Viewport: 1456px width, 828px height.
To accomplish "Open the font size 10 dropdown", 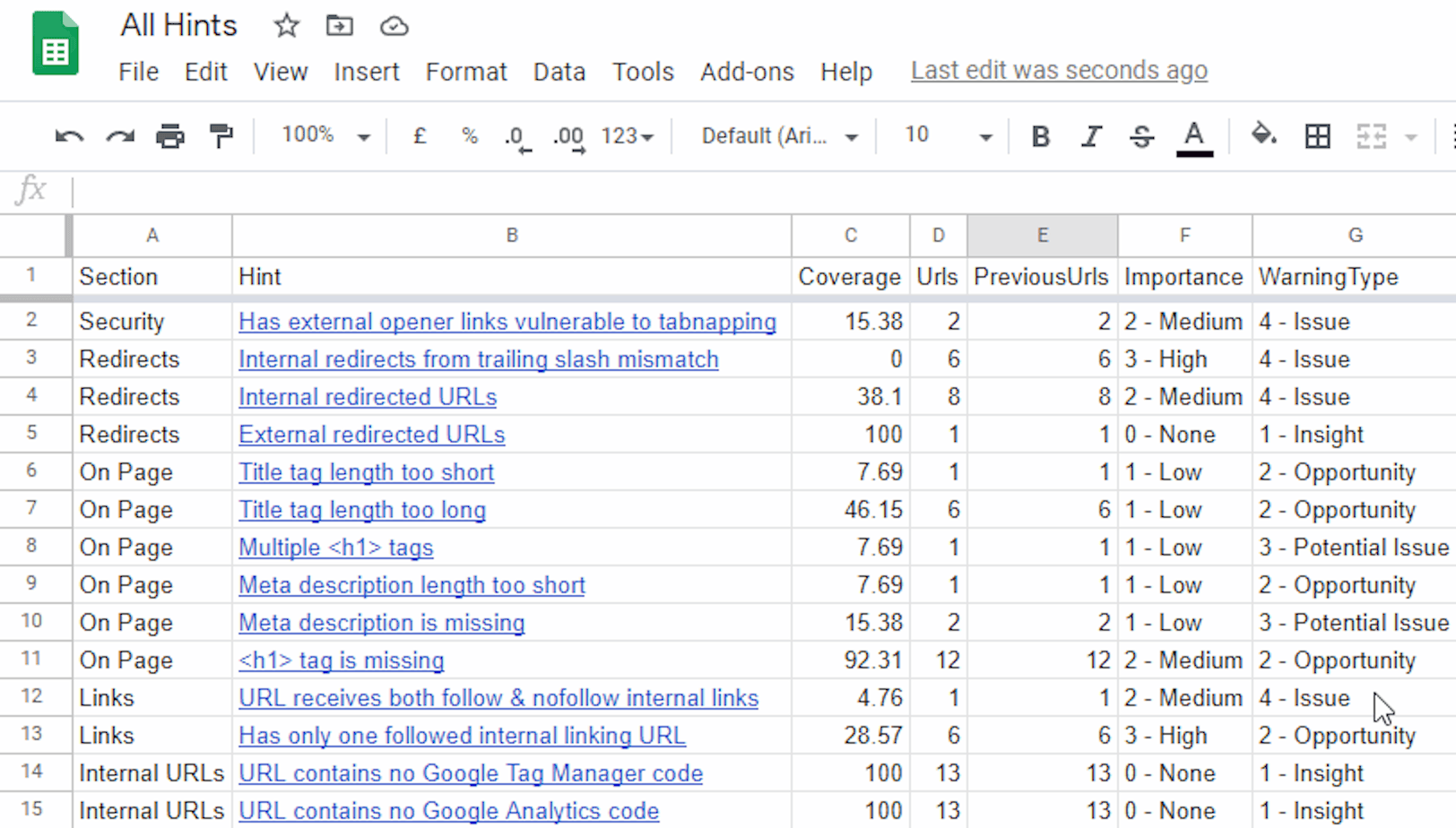I will [x=947, y=136].
